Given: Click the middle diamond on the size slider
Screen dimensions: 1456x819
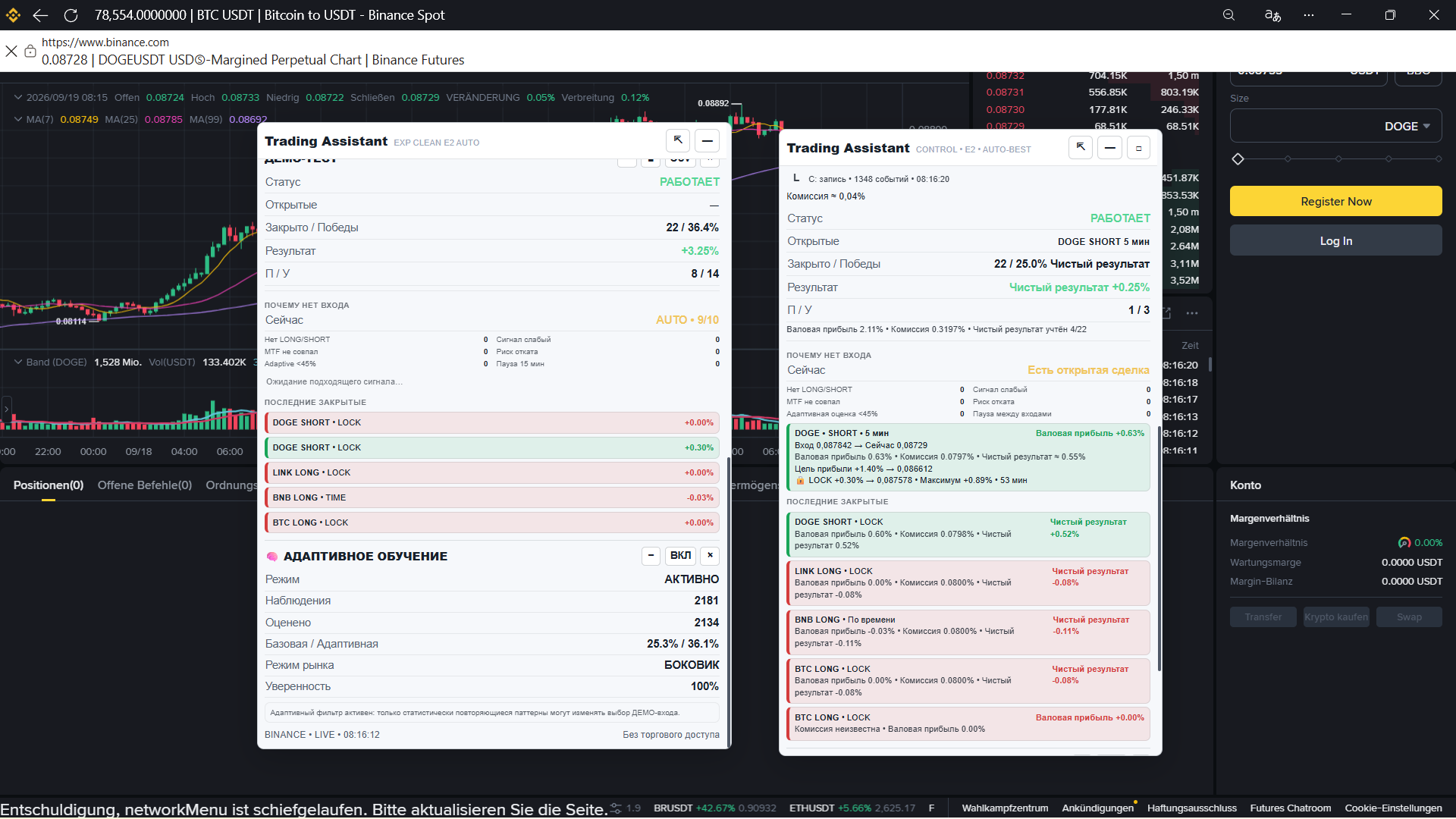Looking at the screenshot, I should pyautogui.click(x=1338, y=159).
